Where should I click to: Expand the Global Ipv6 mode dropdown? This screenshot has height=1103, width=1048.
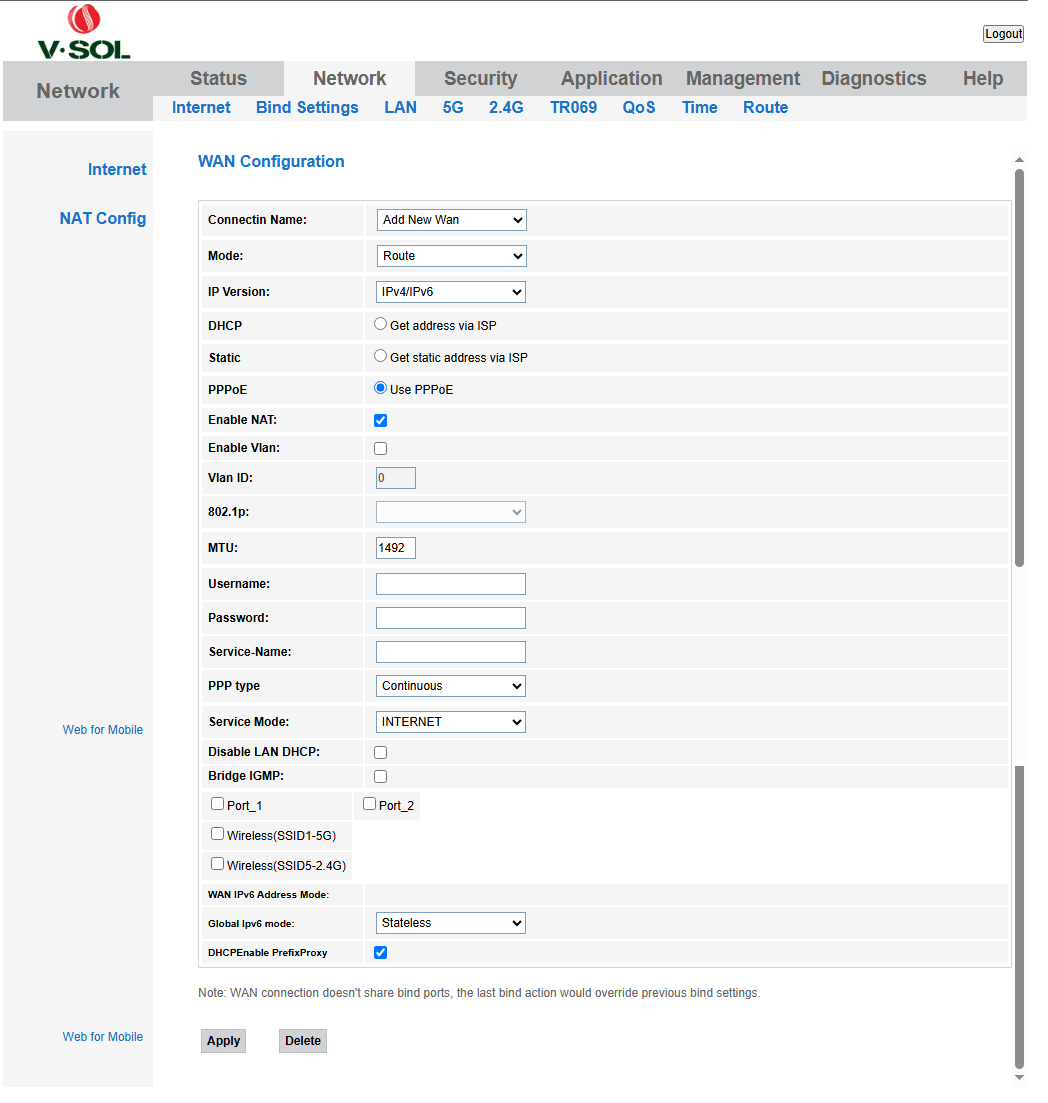[x=451, y=923]
